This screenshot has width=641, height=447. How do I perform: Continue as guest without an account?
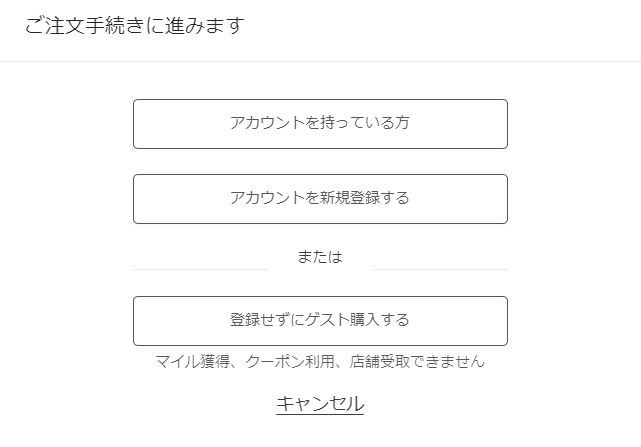click(320, 320)
